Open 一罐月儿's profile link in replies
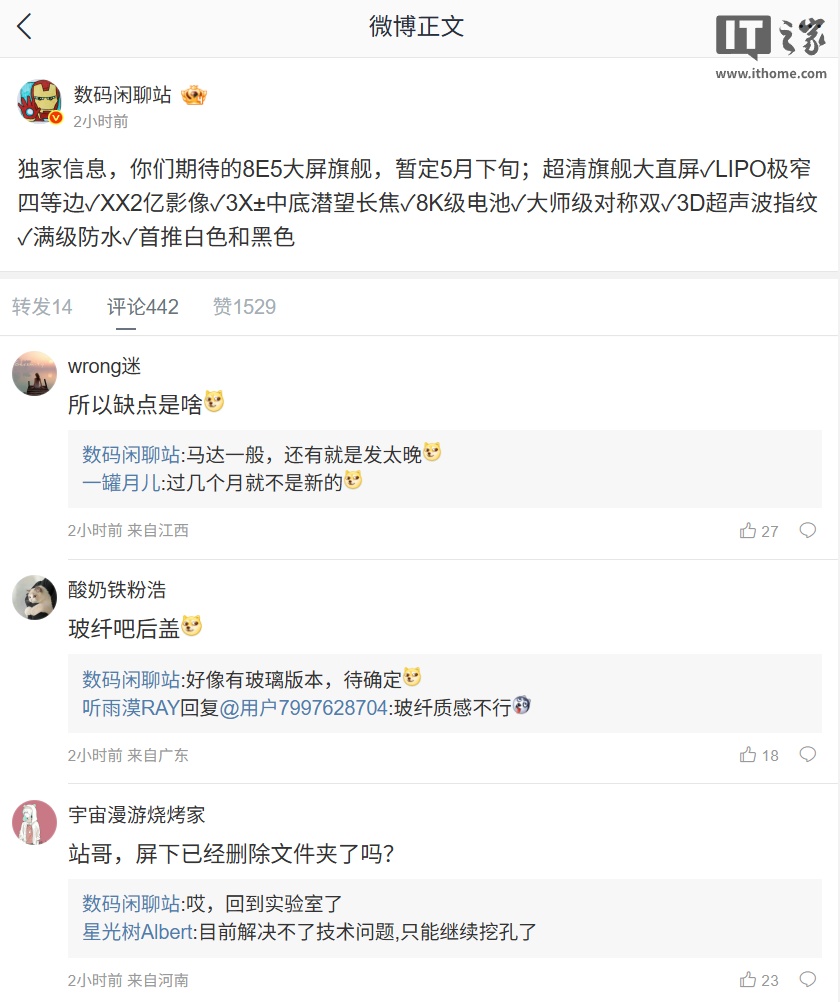Image resolution: width=840 pixels, height=1002 pixels. 121,482
